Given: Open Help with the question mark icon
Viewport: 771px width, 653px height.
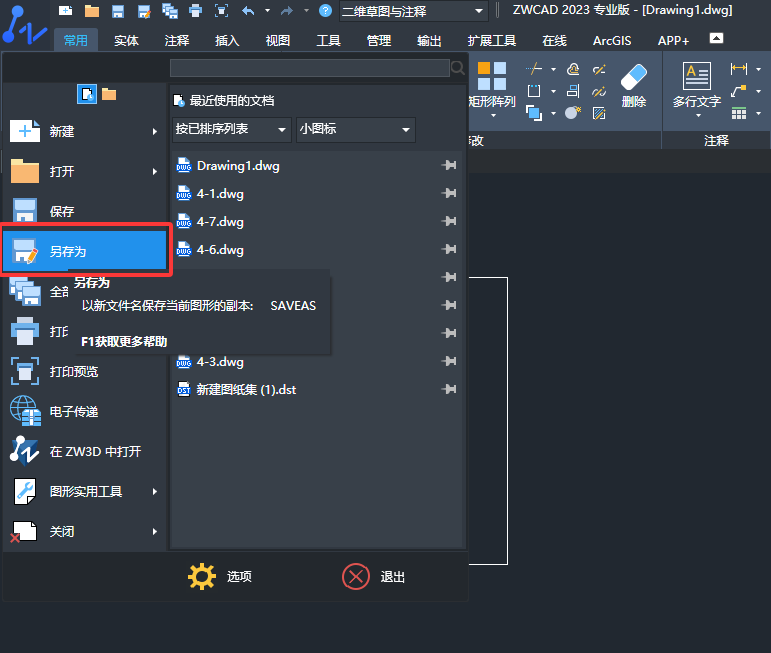Looking at the screenshot, I should pos(326,10).
